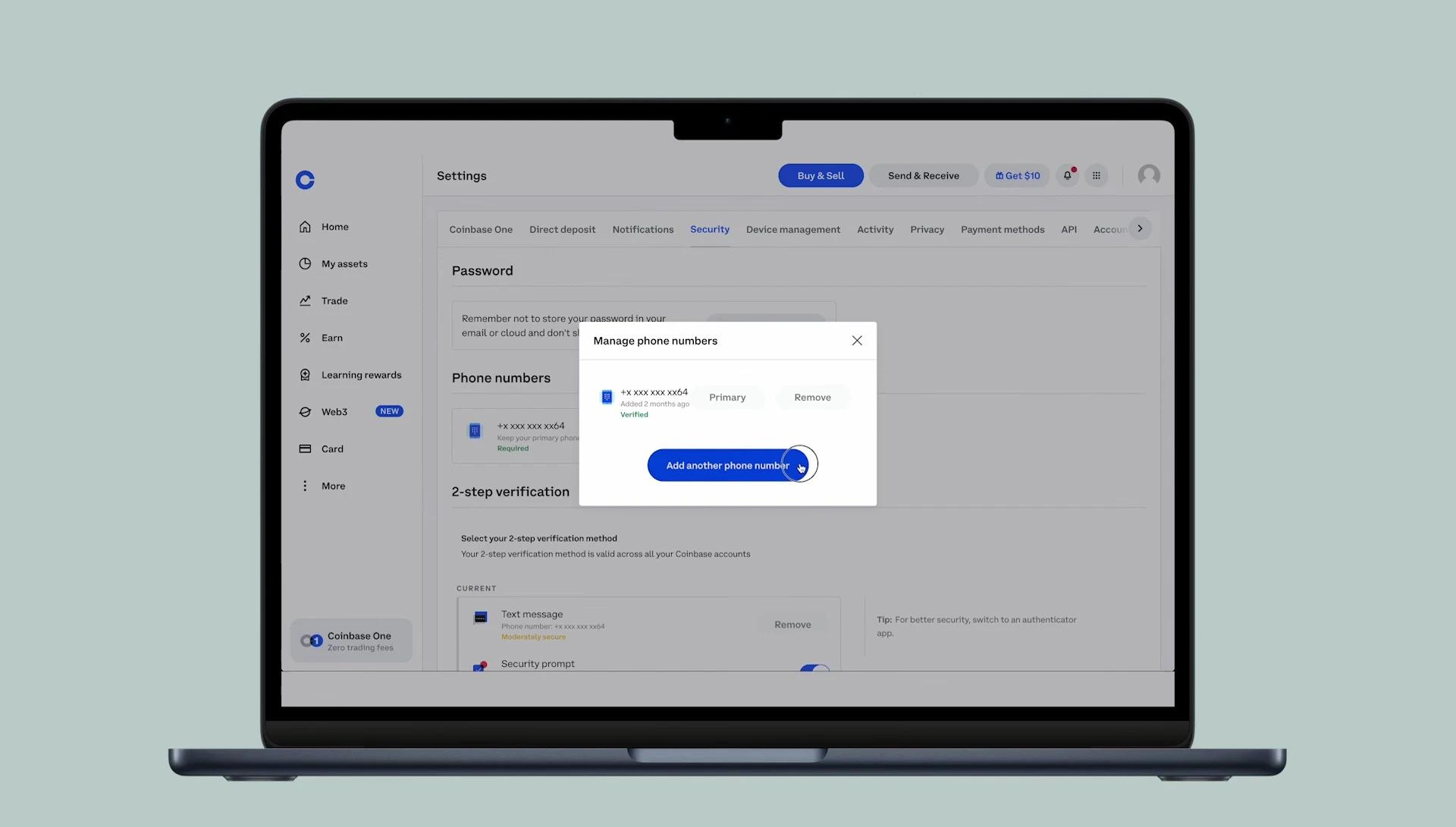Go to Home in sidebar
The height and width of the screenshot is (827, 1456).
(334, 227)
